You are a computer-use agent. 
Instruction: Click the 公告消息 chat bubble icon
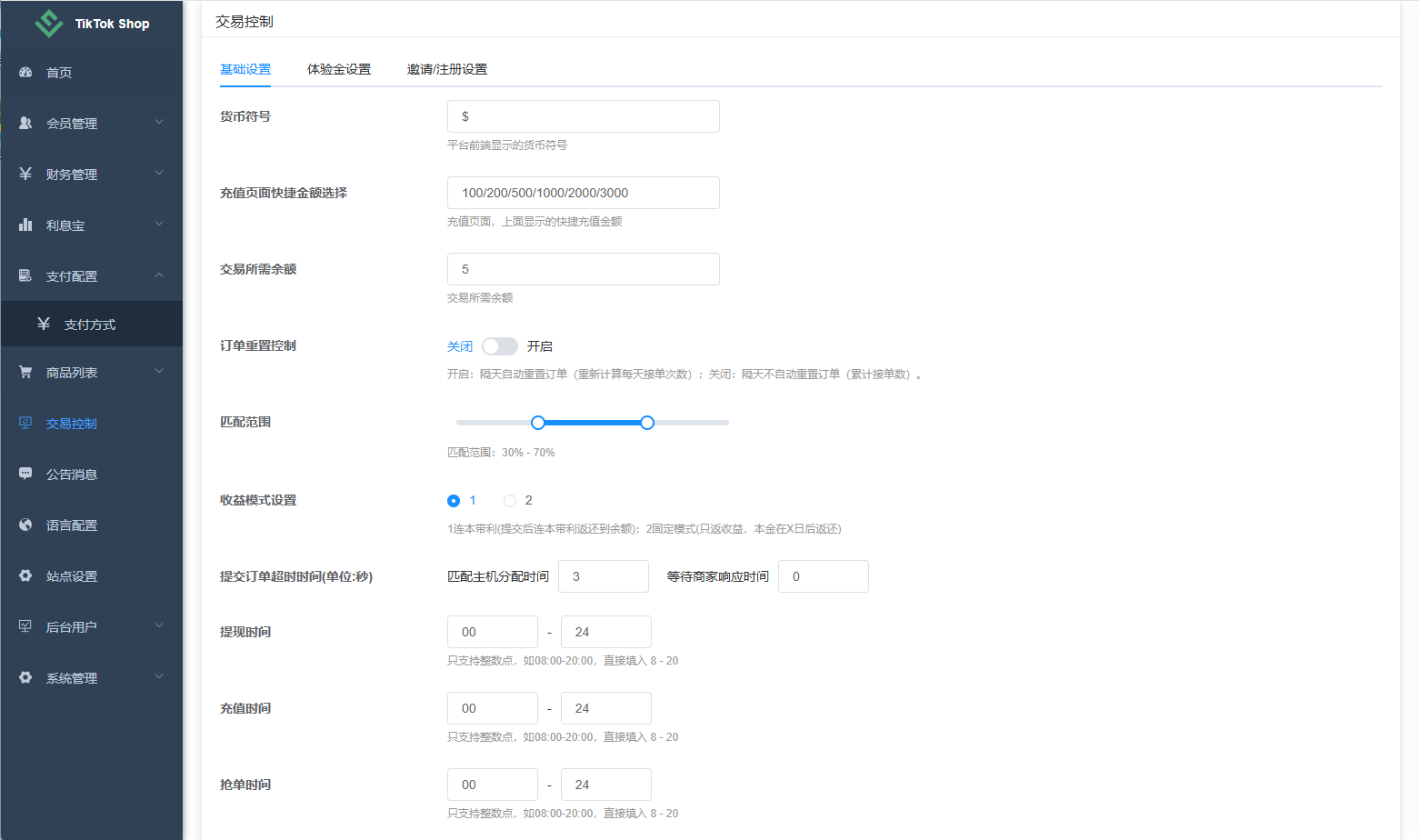(x=25, y=474)
